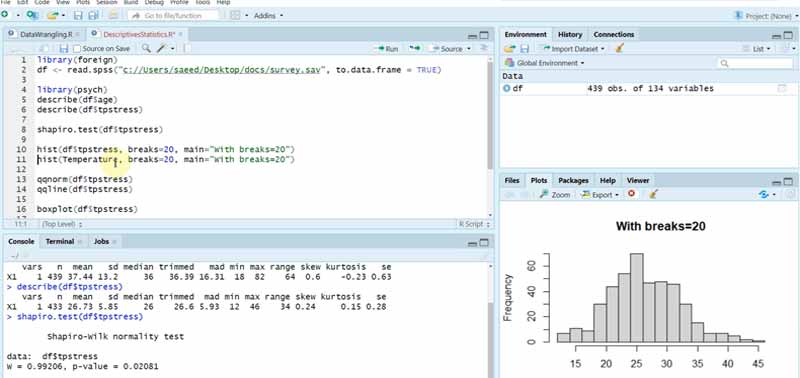Close the Jobs tab

click(114, 242)
